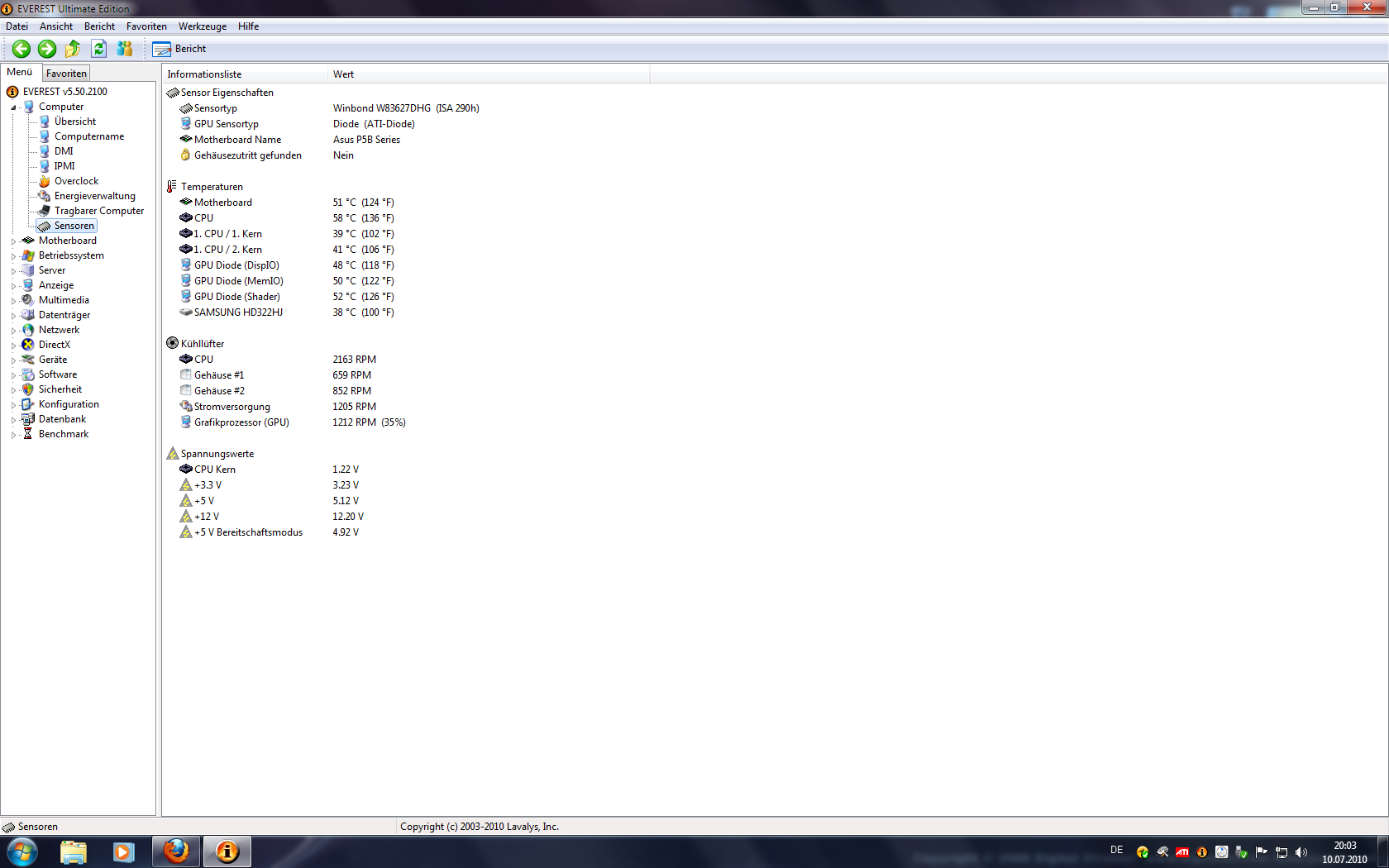Click the green Forward arrow toolbar icon
The width and height of the screenshot is (1389, 868).
click(47, 49)
